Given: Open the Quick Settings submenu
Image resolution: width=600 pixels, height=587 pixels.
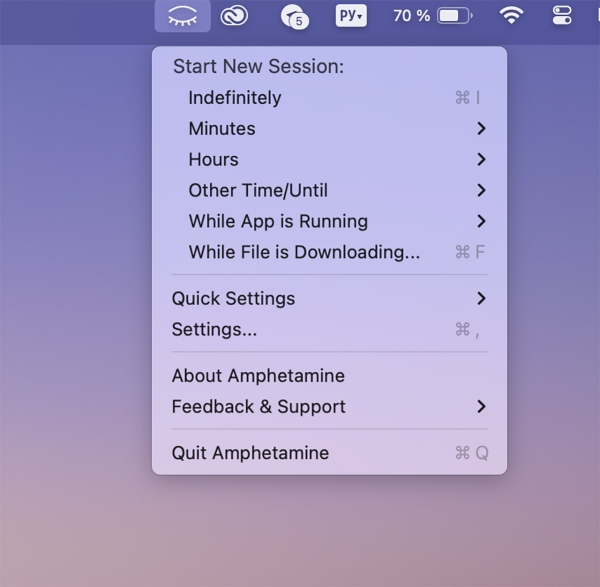Looking at the screenshot, I should click(x=329, y=298).
